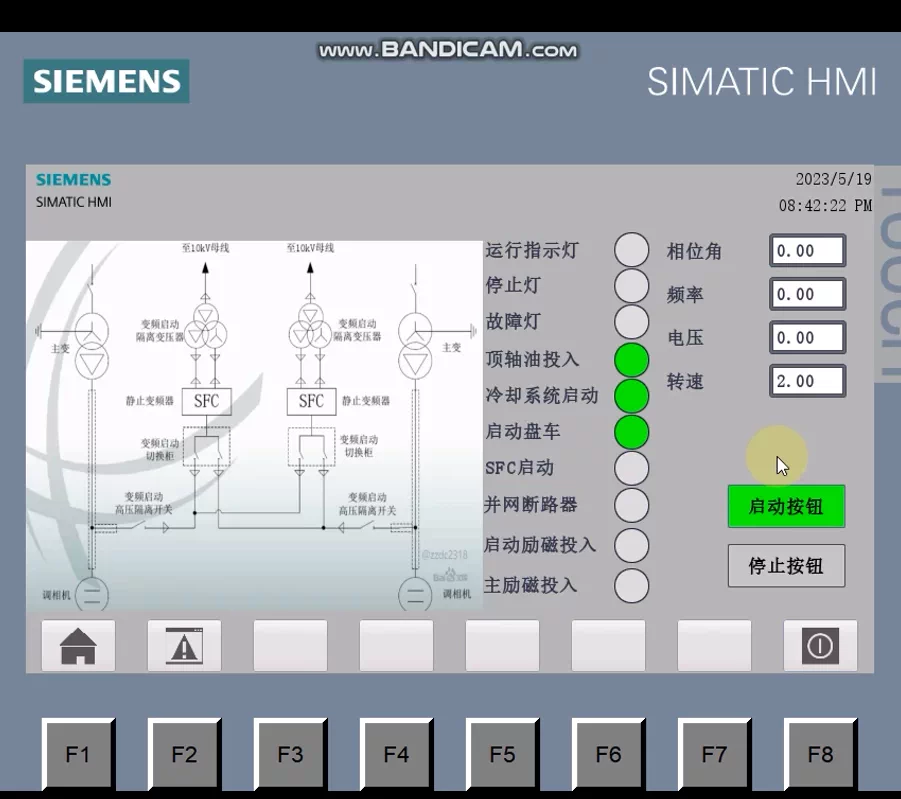Select the 频率 value field
This screenshot has width=901, height=799.
point(807,294)
